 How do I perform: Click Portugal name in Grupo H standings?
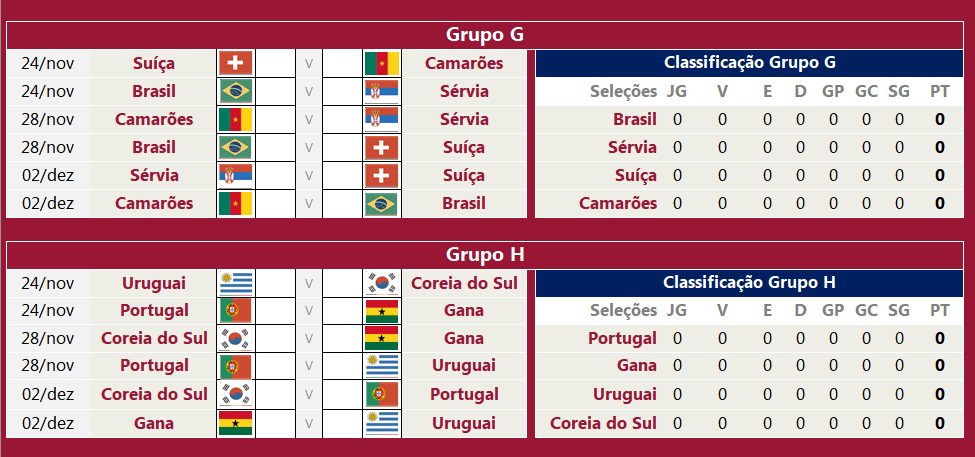coord(622,338)
